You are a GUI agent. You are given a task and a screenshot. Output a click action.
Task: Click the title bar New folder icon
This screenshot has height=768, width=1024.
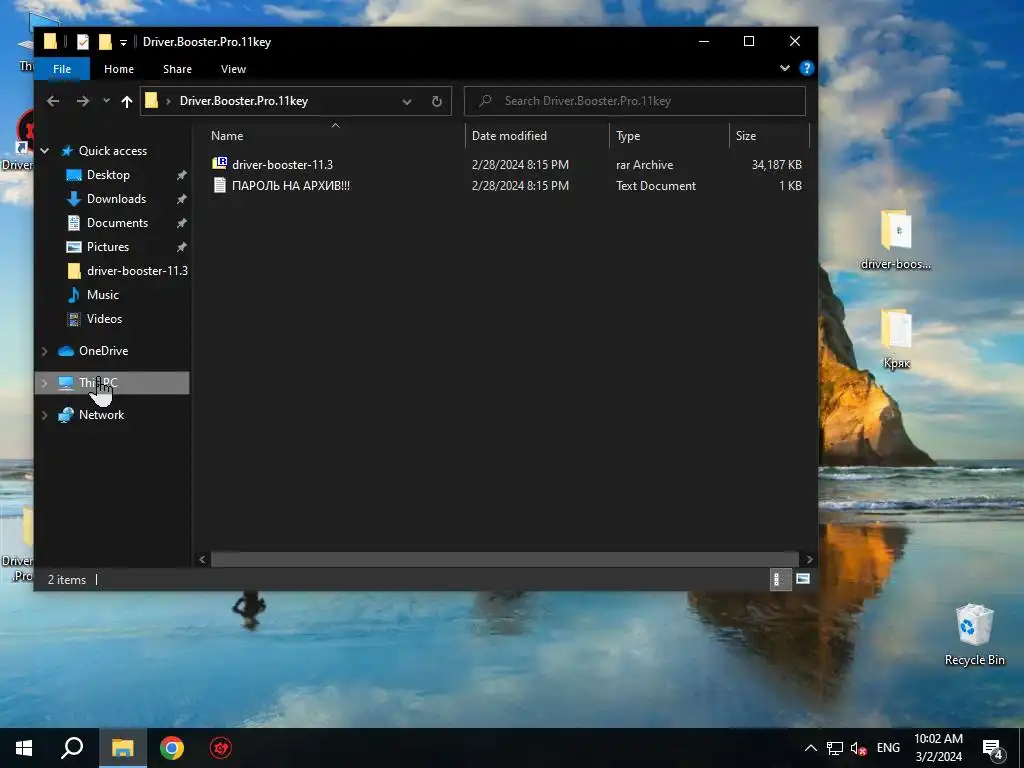[x=104, y=42]
